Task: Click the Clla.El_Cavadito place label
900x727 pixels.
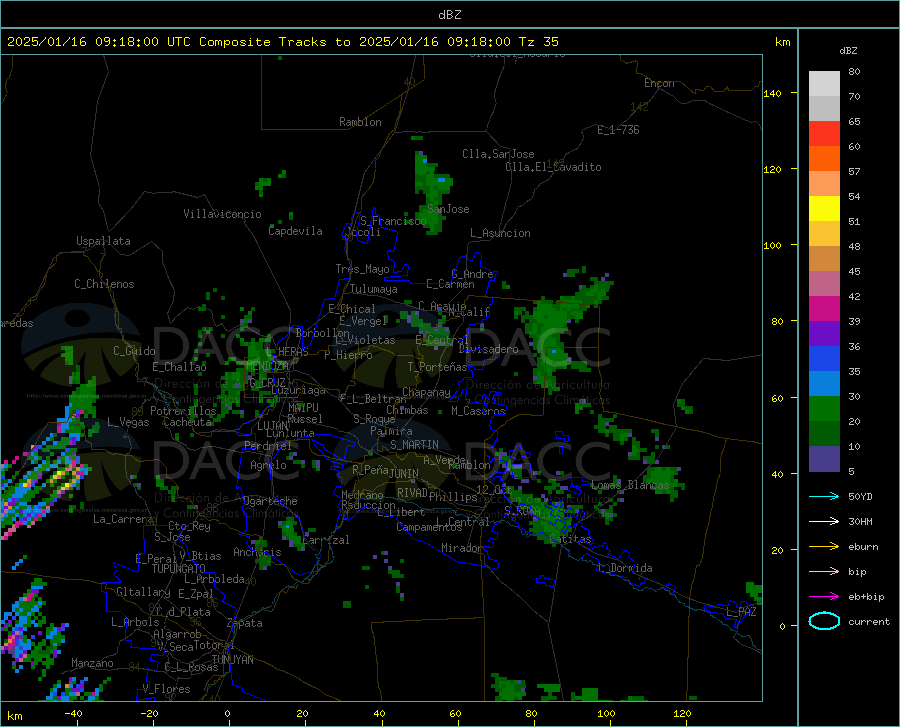Action: pyautogui.click(x=553, y=167)
